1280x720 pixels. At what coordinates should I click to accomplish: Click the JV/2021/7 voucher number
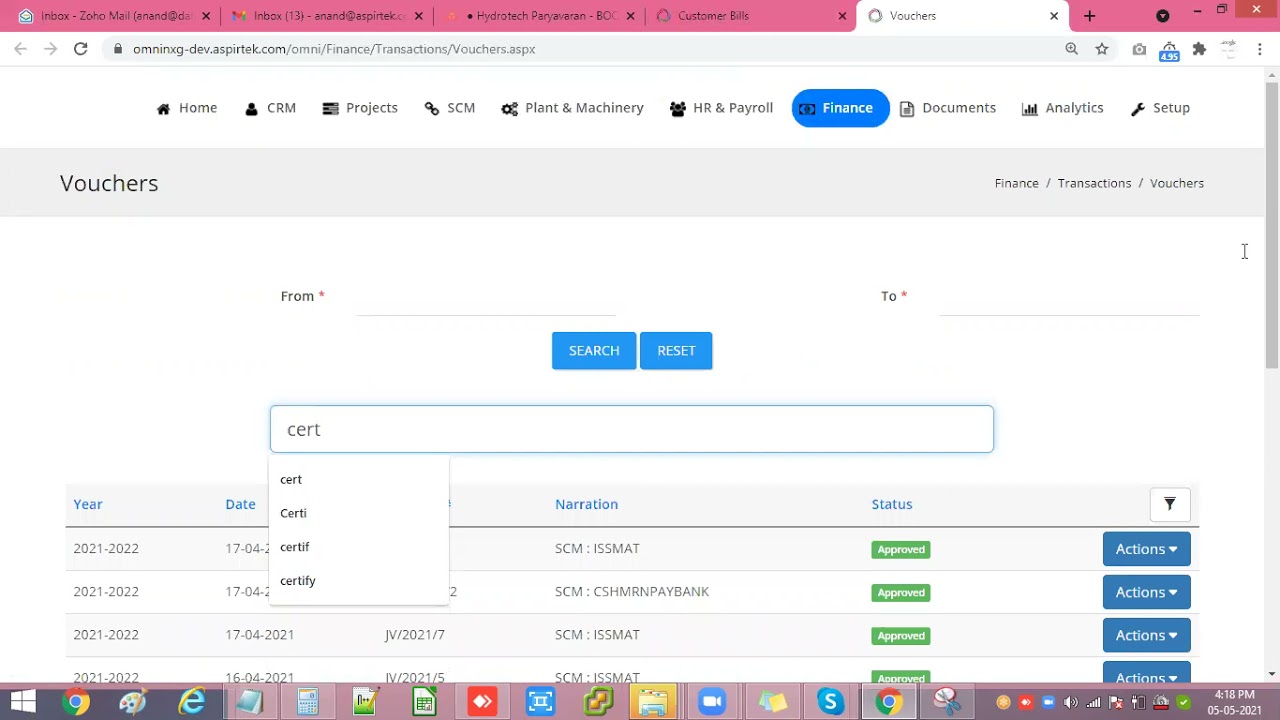[x=415, y=635]
